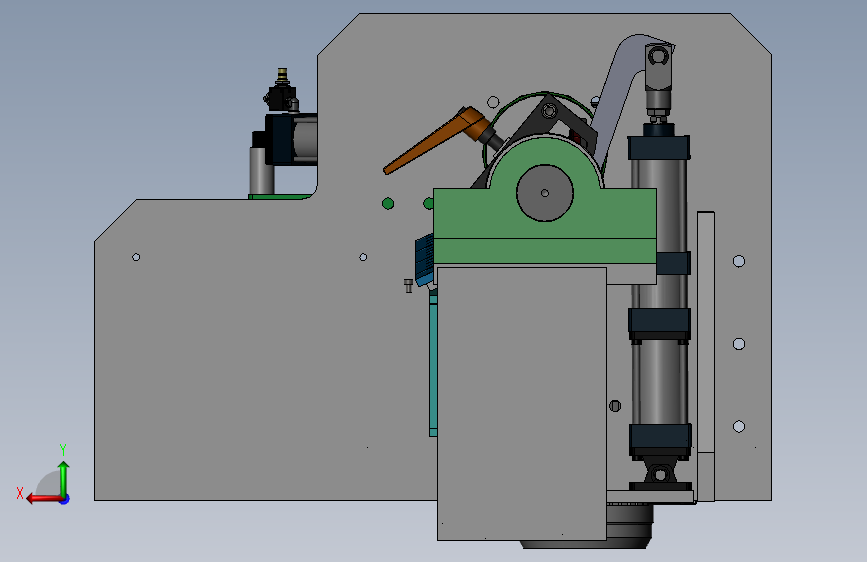This screenshot has width=867, height=562.
Task: Pick the bottom mounting hole on right edge
Action: tap(739, 426)
